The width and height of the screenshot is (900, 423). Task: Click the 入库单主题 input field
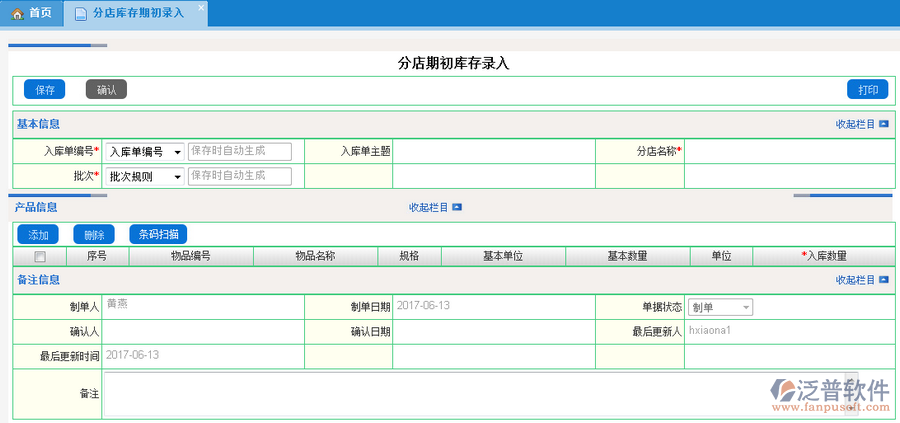(x=493, y=152)
